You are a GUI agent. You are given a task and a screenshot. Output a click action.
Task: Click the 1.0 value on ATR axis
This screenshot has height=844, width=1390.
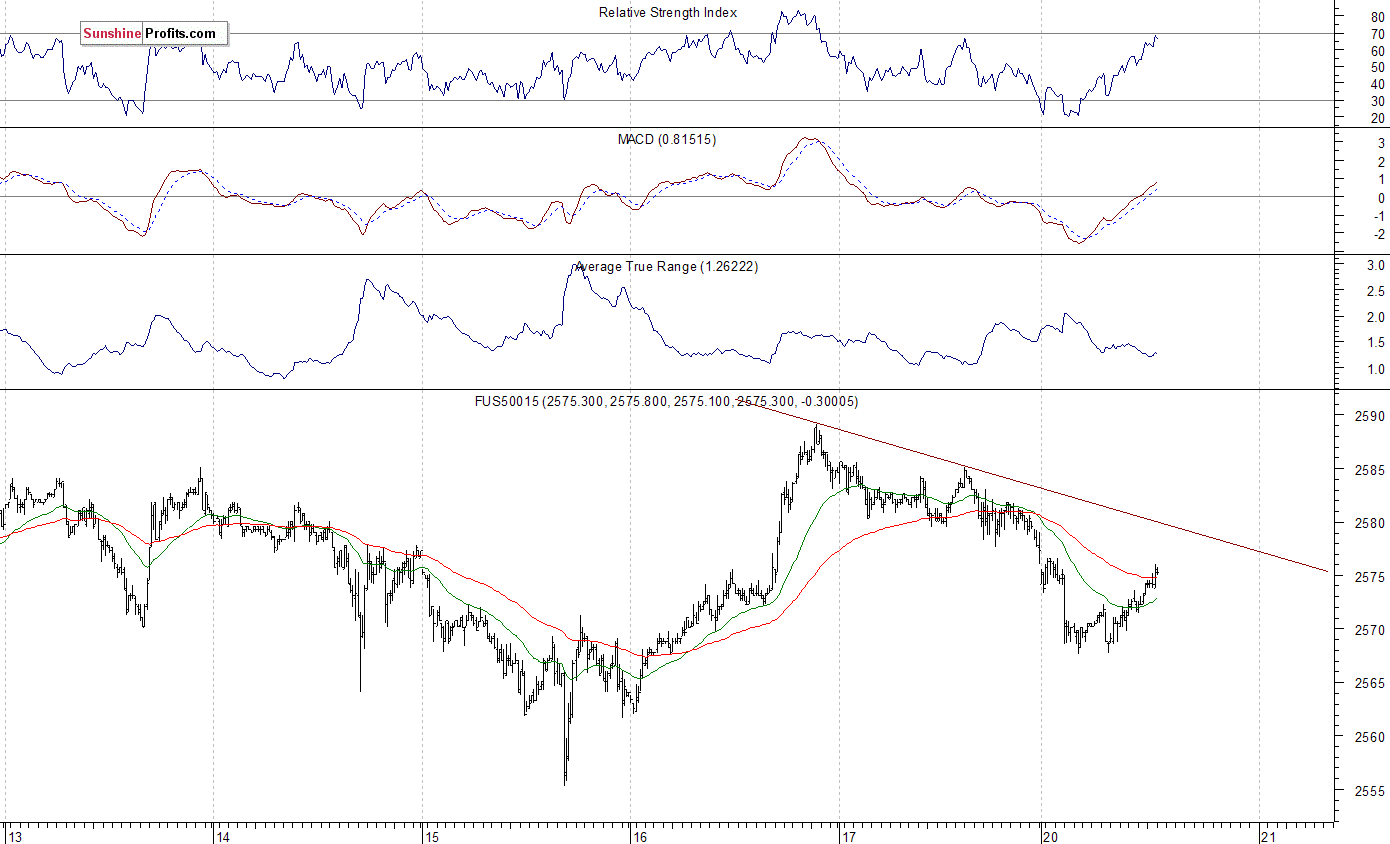[x=1375, y=369]
